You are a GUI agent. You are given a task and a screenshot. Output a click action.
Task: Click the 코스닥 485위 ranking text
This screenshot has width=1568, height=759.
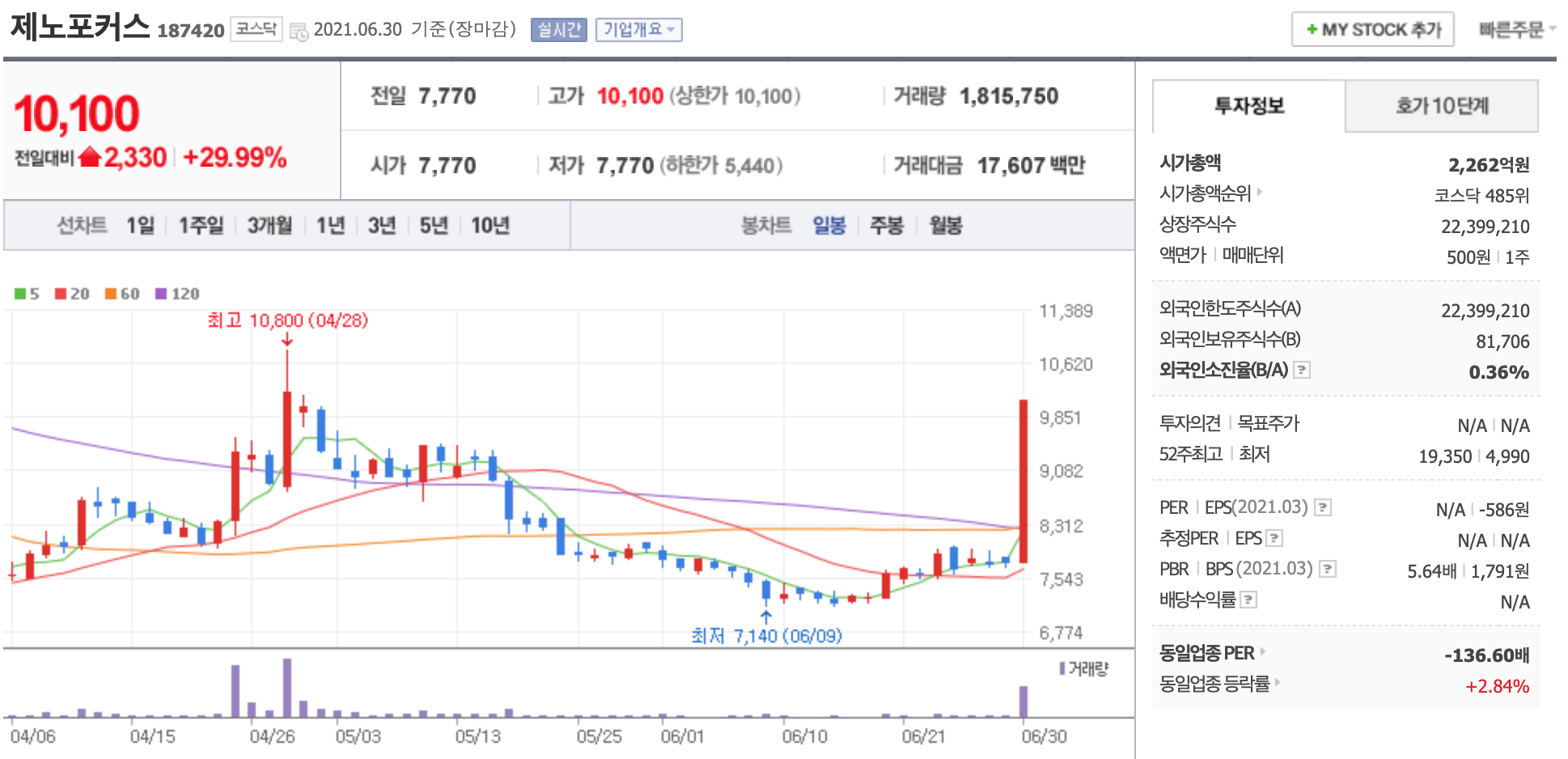[1481, 195]
